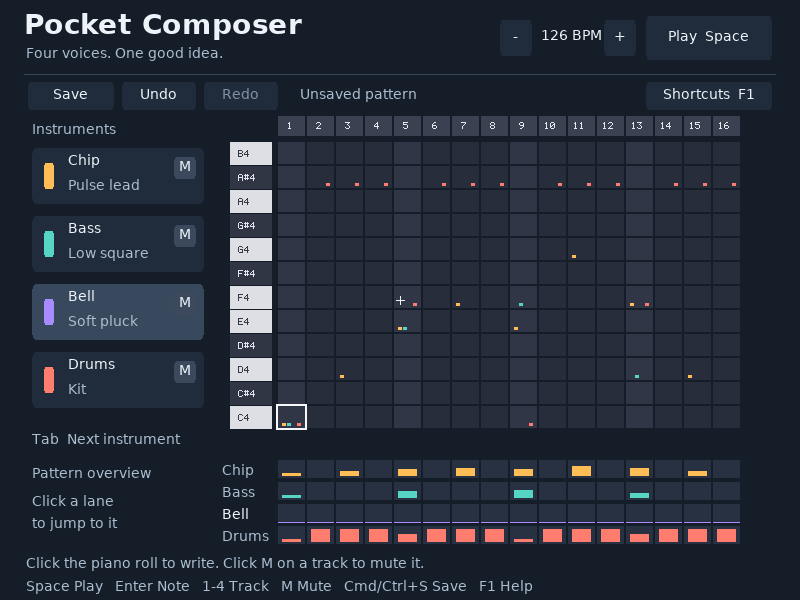Select the Bell Soft pluck instrument
The height and width of the screenshot is (600, 800).
[118, 312]
